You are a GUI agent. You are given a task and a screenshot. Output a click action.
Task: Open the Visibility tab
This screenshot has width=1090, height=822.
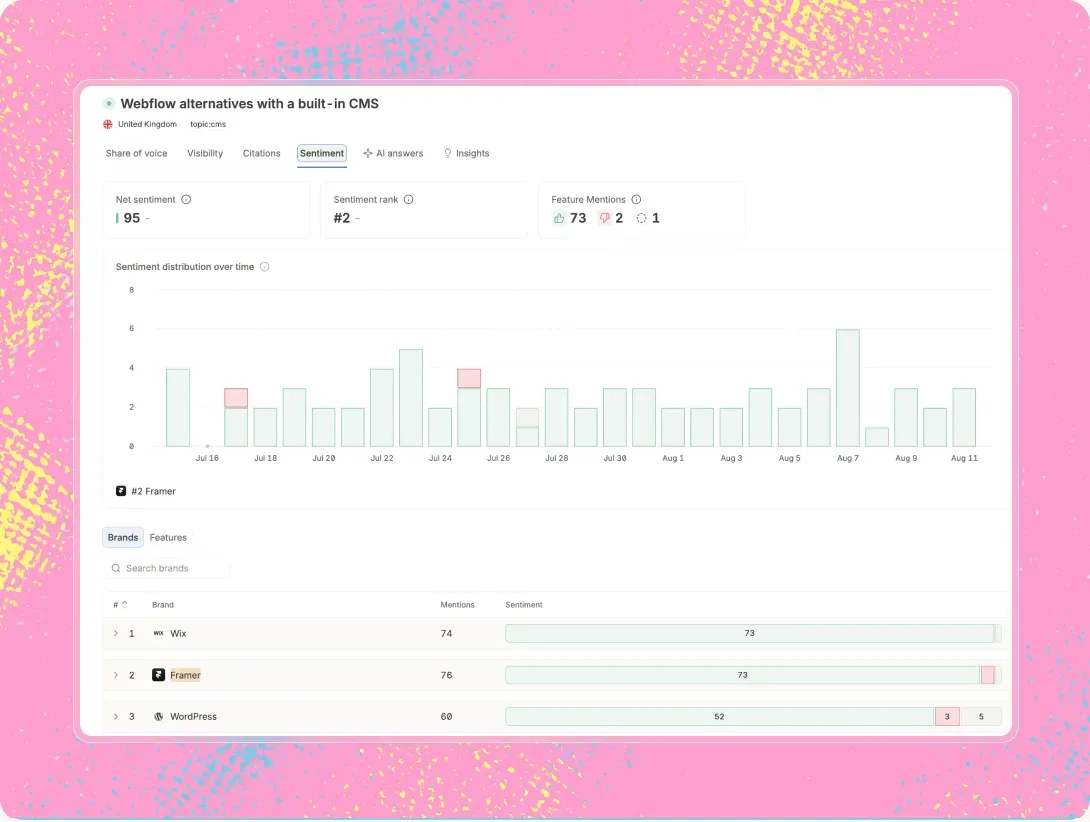coord(205,154)
